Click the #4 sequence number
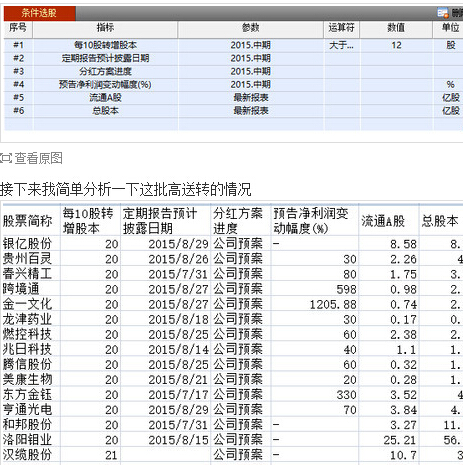Viewport: 463px width, 465px height. tap(19, 84)
